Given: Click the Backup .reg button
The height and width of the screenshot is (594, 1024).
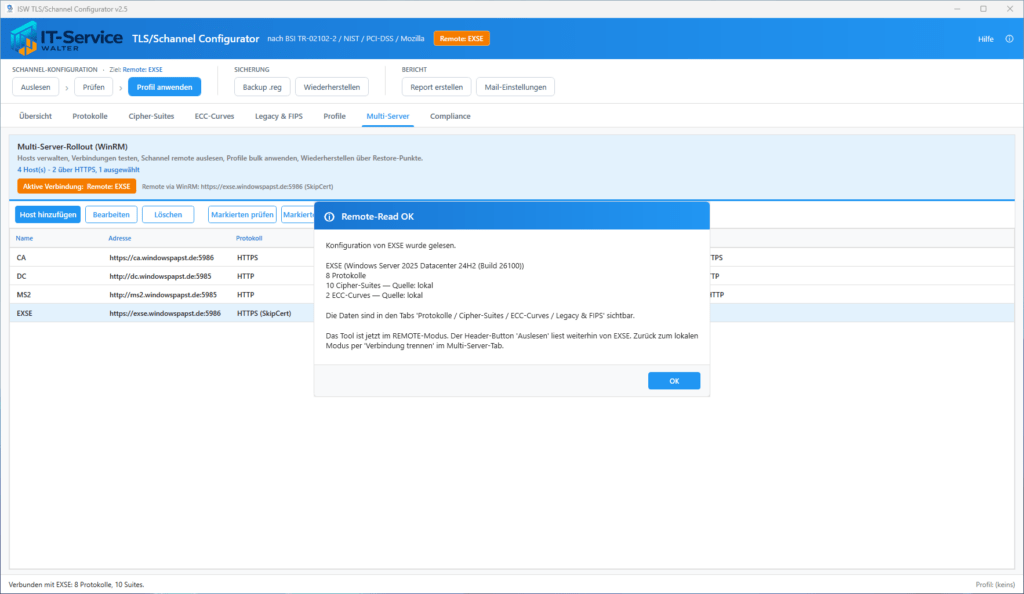Looking at the screenshot, I should click(x=262, y=87).
